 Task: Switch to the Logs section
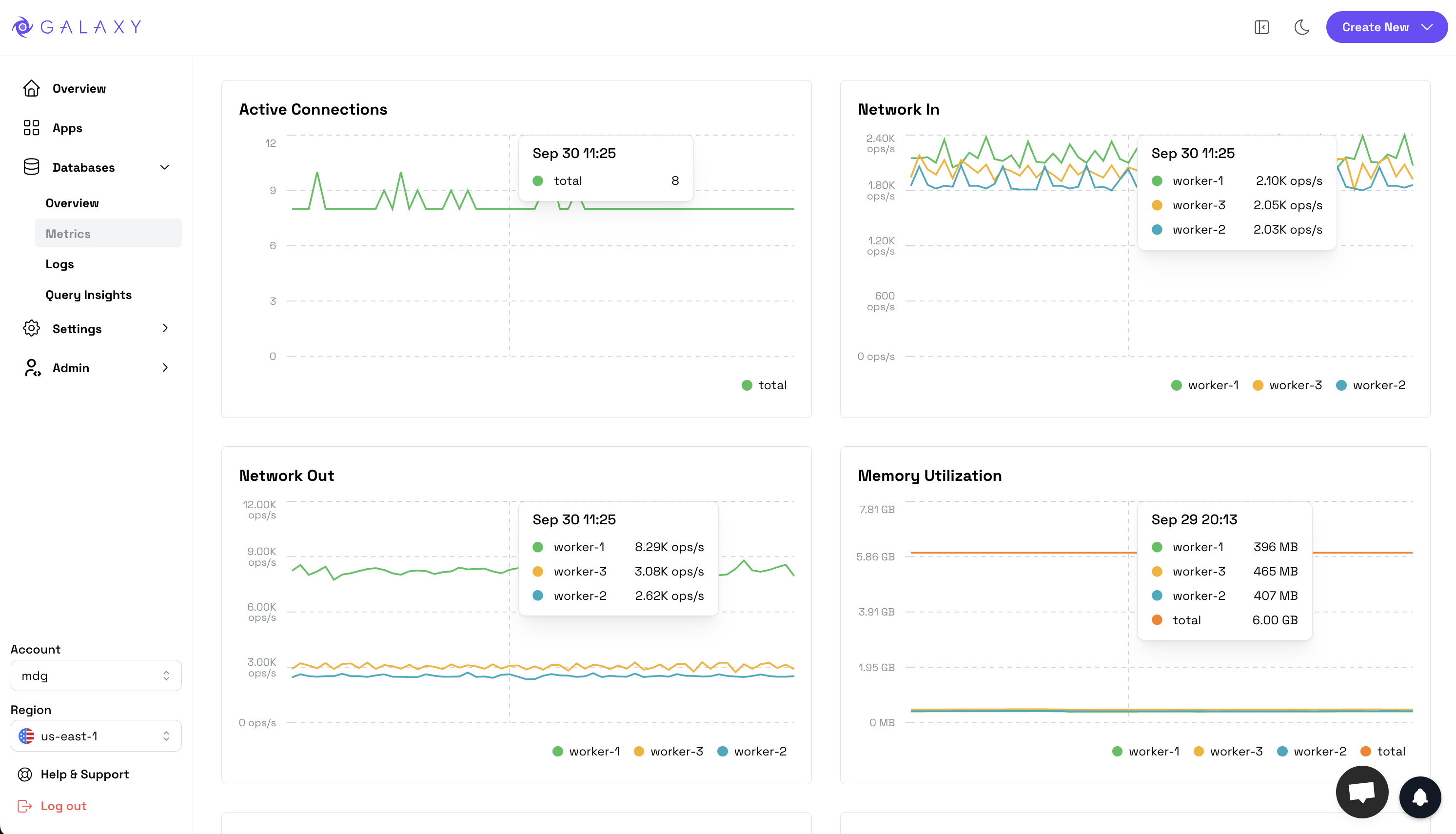pos(59,264)
